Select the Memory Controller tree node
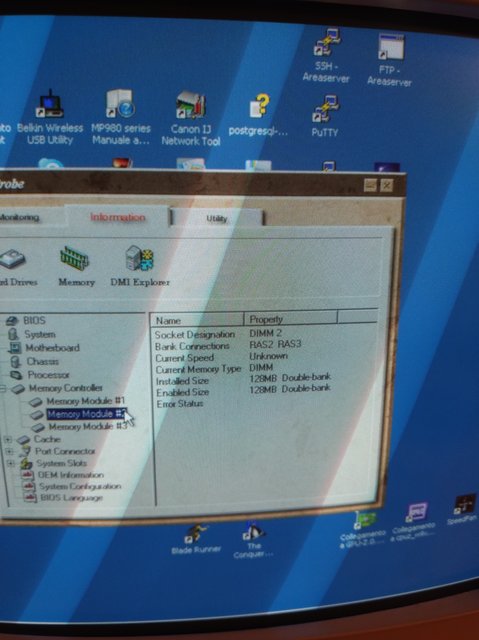 [66, 388]
